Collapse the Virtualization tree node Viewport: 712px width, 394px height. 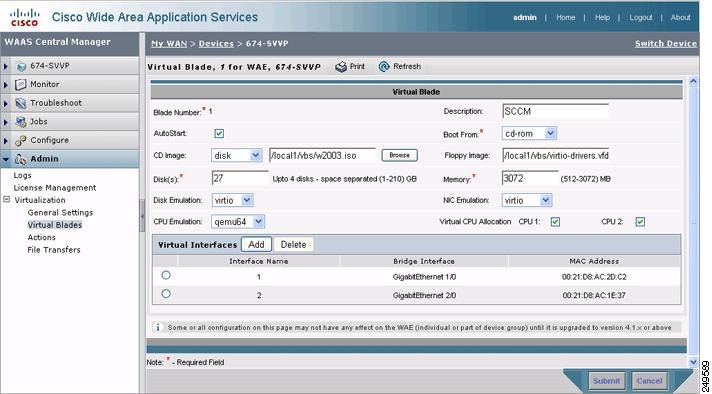pyautogui.click(x=6, y=200)
